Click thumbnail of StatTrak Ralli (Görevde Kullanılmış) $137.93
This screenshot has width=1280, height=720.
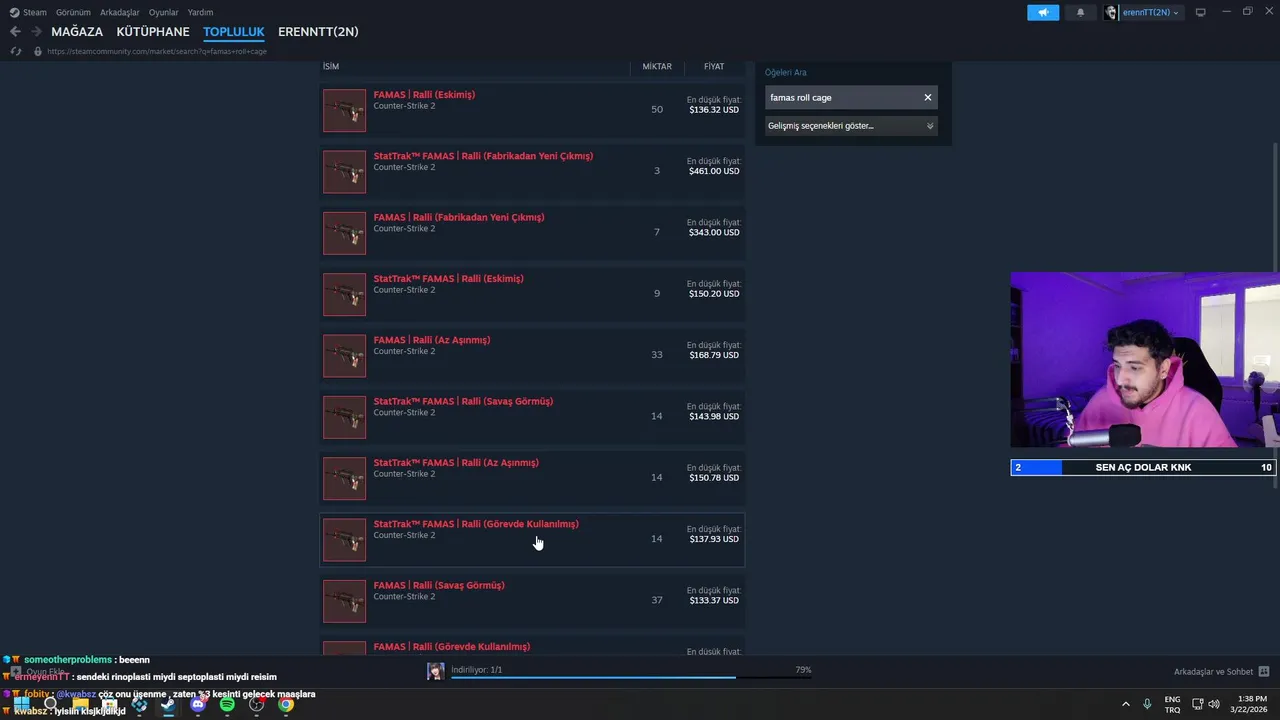point(344,540)
